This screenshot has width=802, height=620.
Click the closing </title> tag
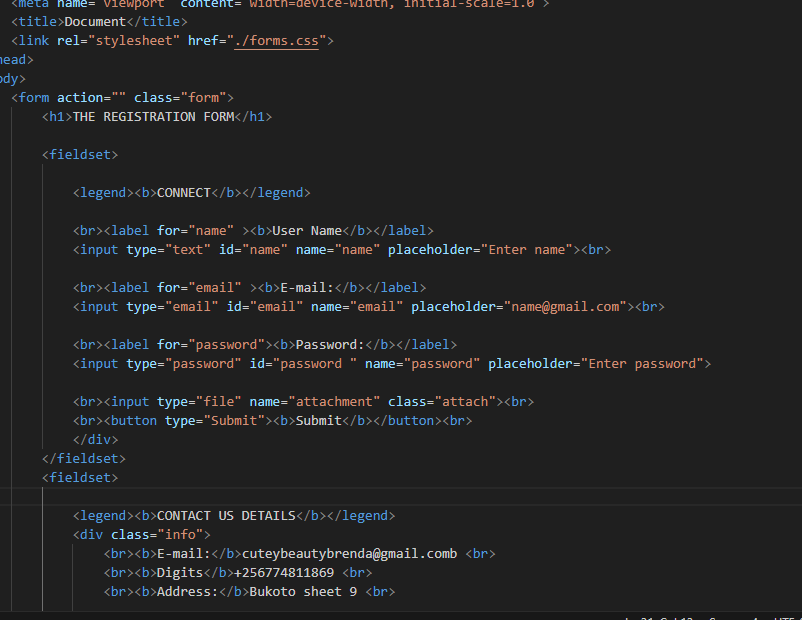[157, 22]
